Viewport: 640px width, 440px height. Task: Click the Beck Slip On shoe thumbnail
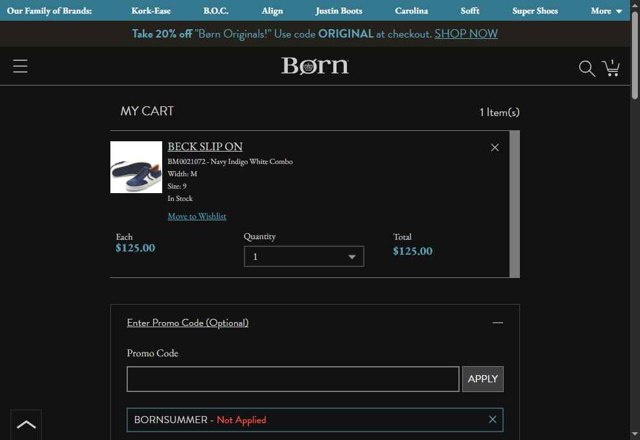pos(136,167)
